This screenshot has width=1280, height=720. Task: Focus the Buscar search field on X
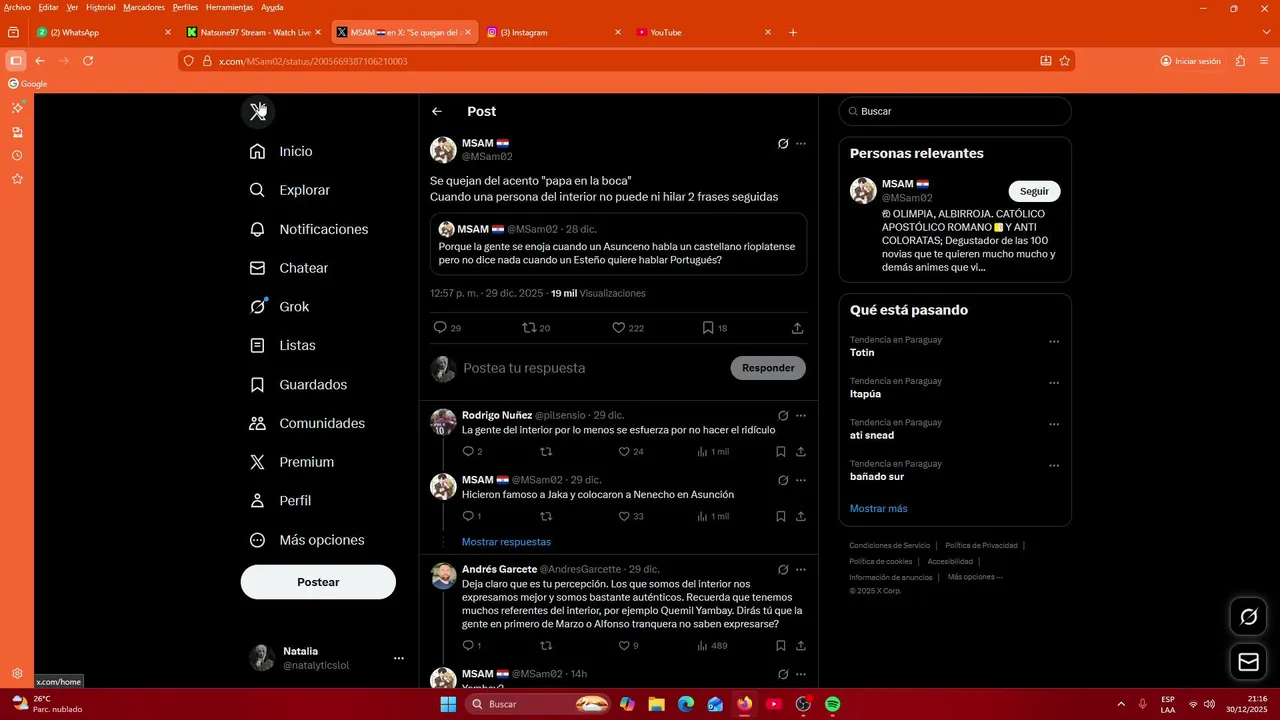[x=955, y=111]
